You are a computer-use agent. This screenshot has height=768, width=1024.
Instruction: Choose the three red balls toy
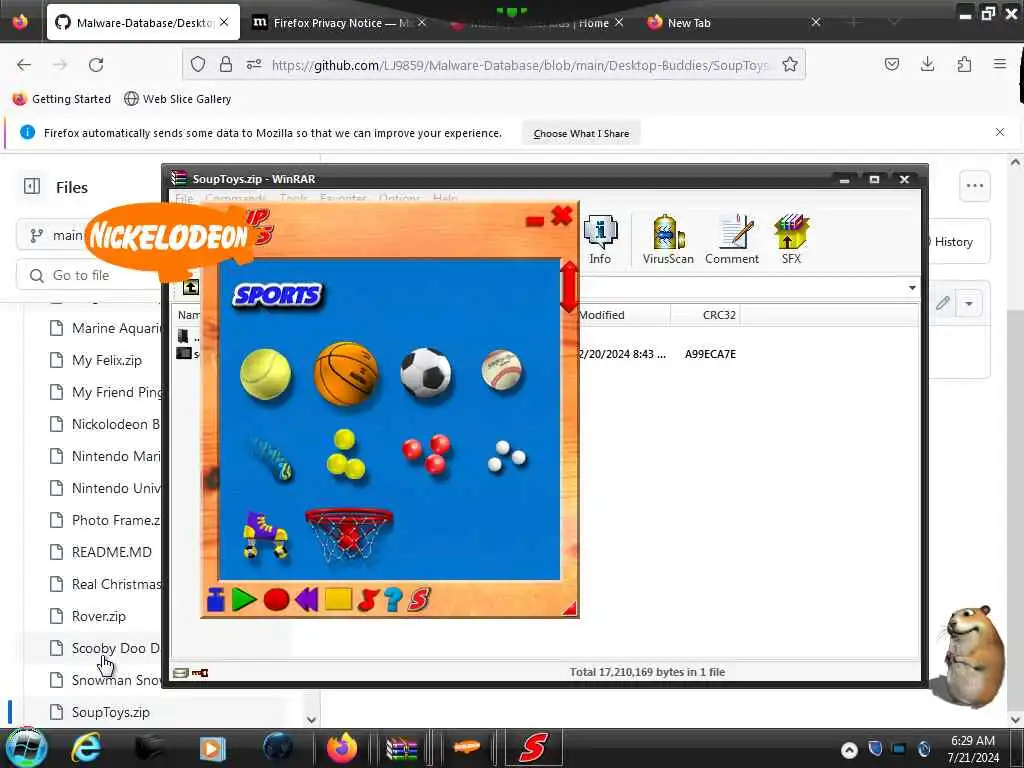tap(426, 453)
